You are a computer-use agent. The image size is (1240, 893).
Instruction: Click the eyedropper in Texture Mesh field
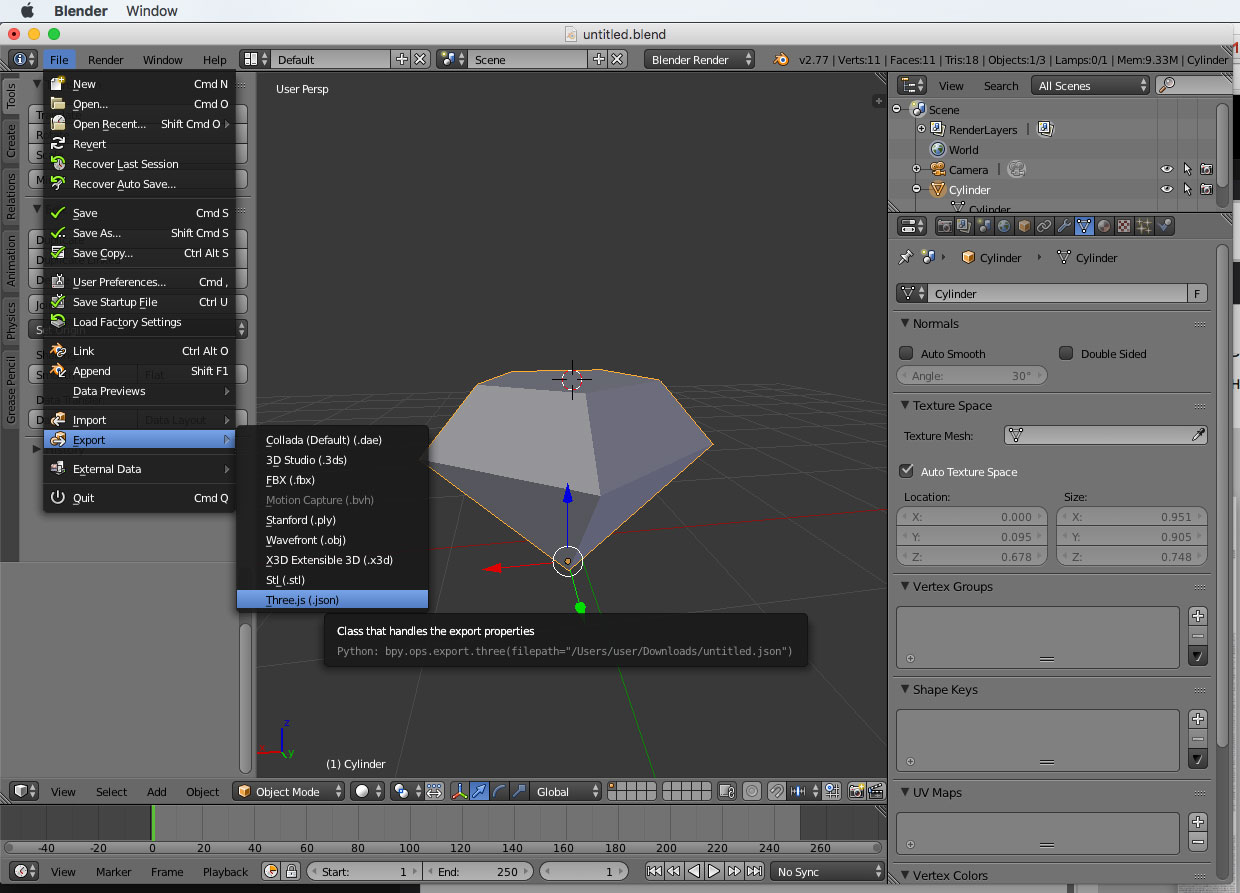pos(1198,435)
